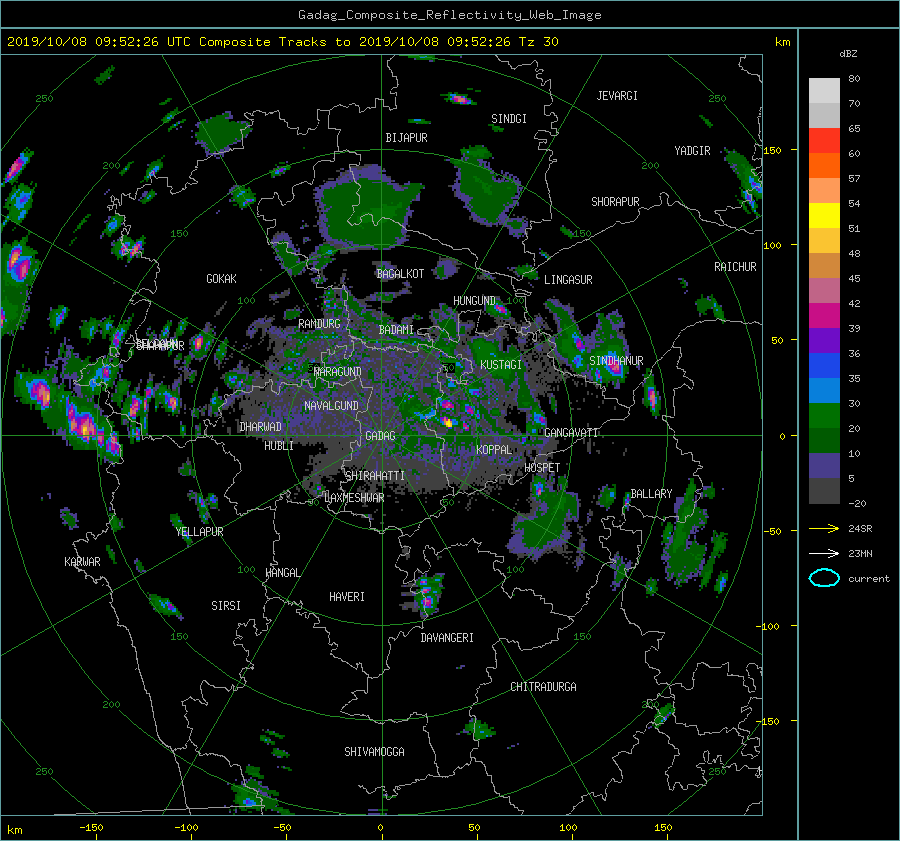Click the LAXMESHWAR city label
The image size is (900, 841).
354,498
